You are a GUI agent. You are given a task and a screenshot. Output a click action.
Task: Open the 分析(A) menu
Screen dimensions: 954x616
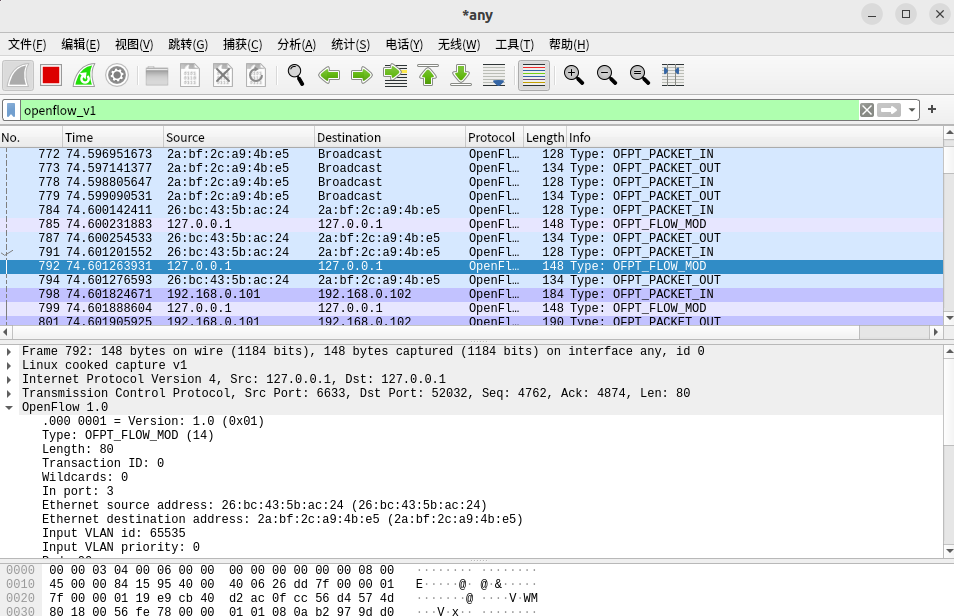(296, 44)
